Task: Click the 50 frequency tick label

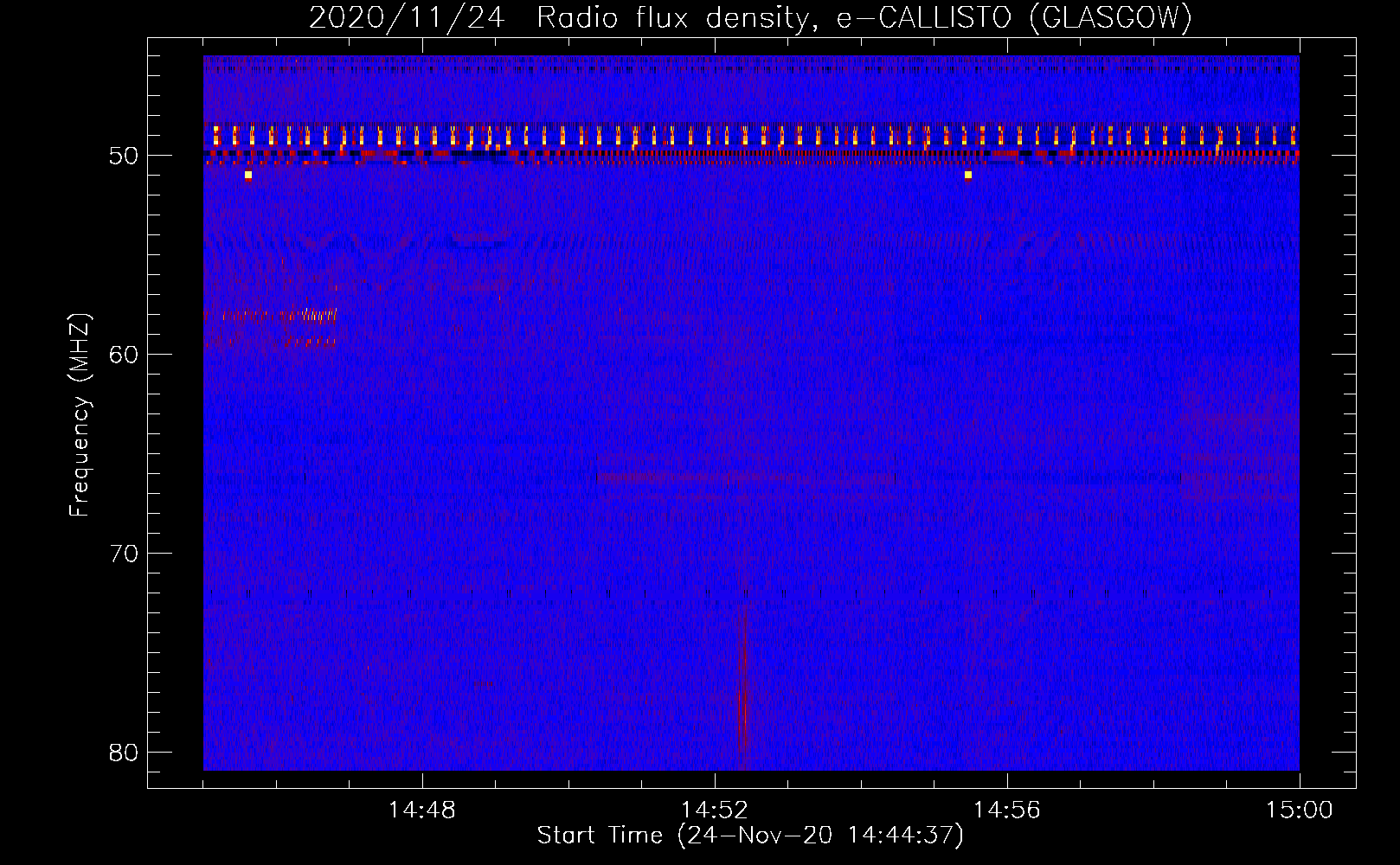Action: (x=125, y=156)
